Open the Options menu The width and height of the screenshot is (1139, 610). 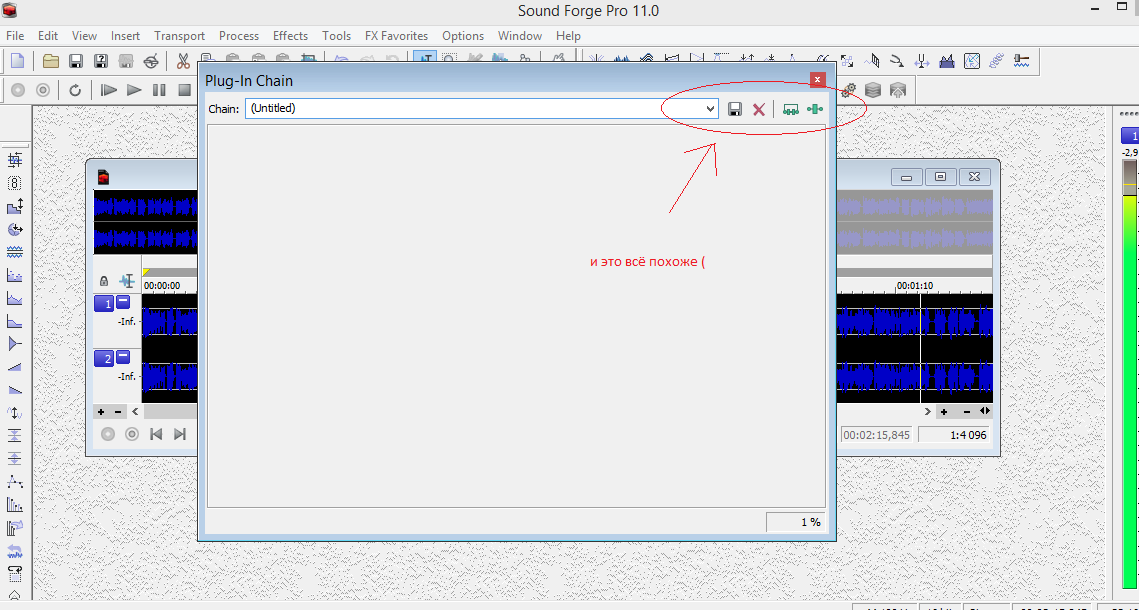tap(463, 36)
